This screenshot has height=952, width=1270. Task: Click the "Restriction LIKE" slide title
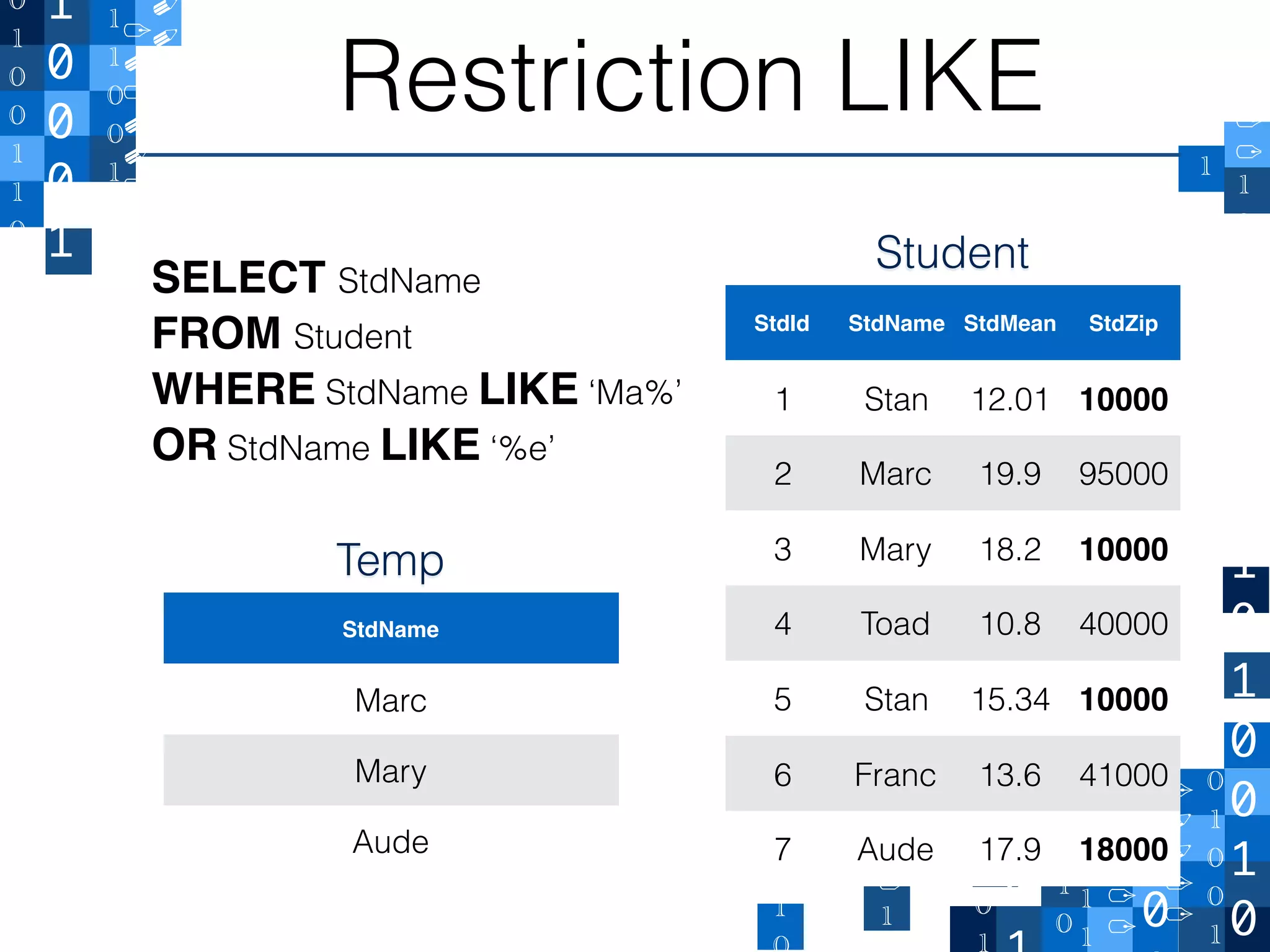[x=691, y=77]
